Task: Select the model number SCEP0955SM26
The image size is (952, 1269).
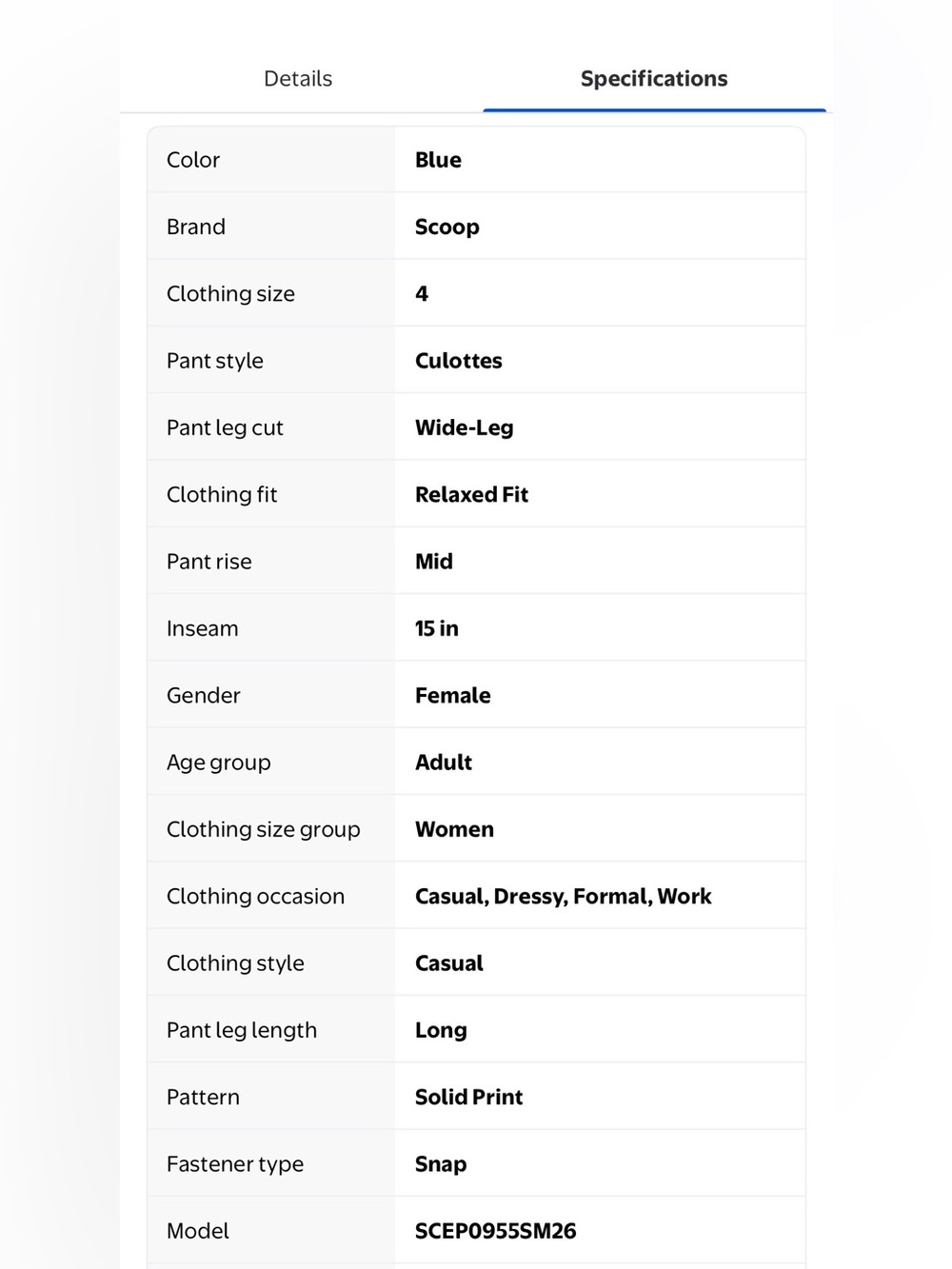Action: pyautogui.click(x=496, y=1231)
